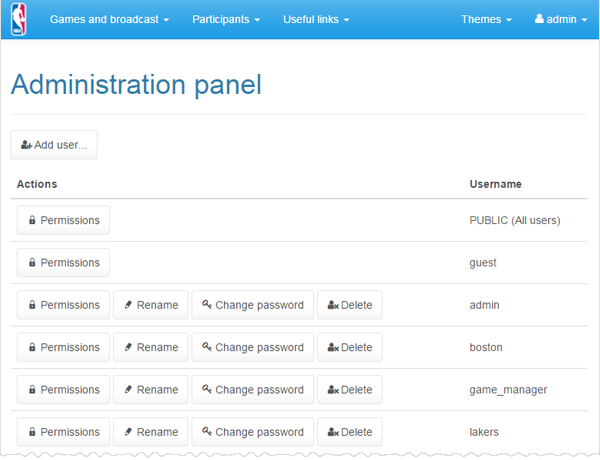Click the key icon for game_manager's password
The height and width of the screenshot is (460, 600).
point(207,390)
